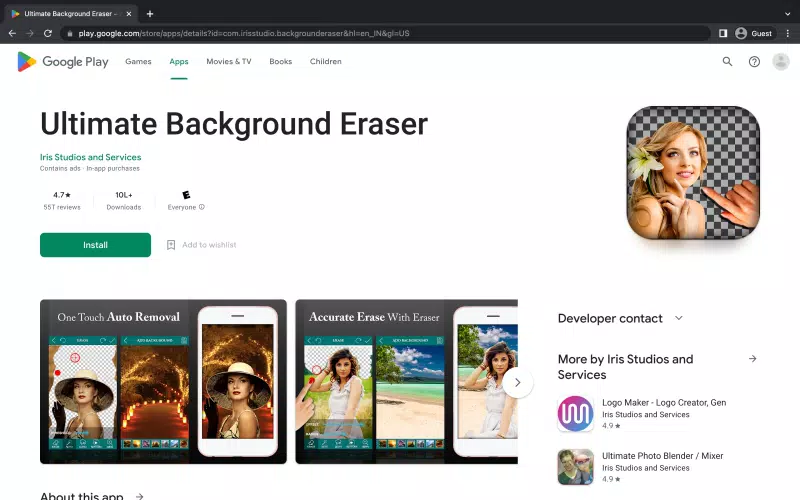Click the Ultimate Background Eraser title

[234, 124]
